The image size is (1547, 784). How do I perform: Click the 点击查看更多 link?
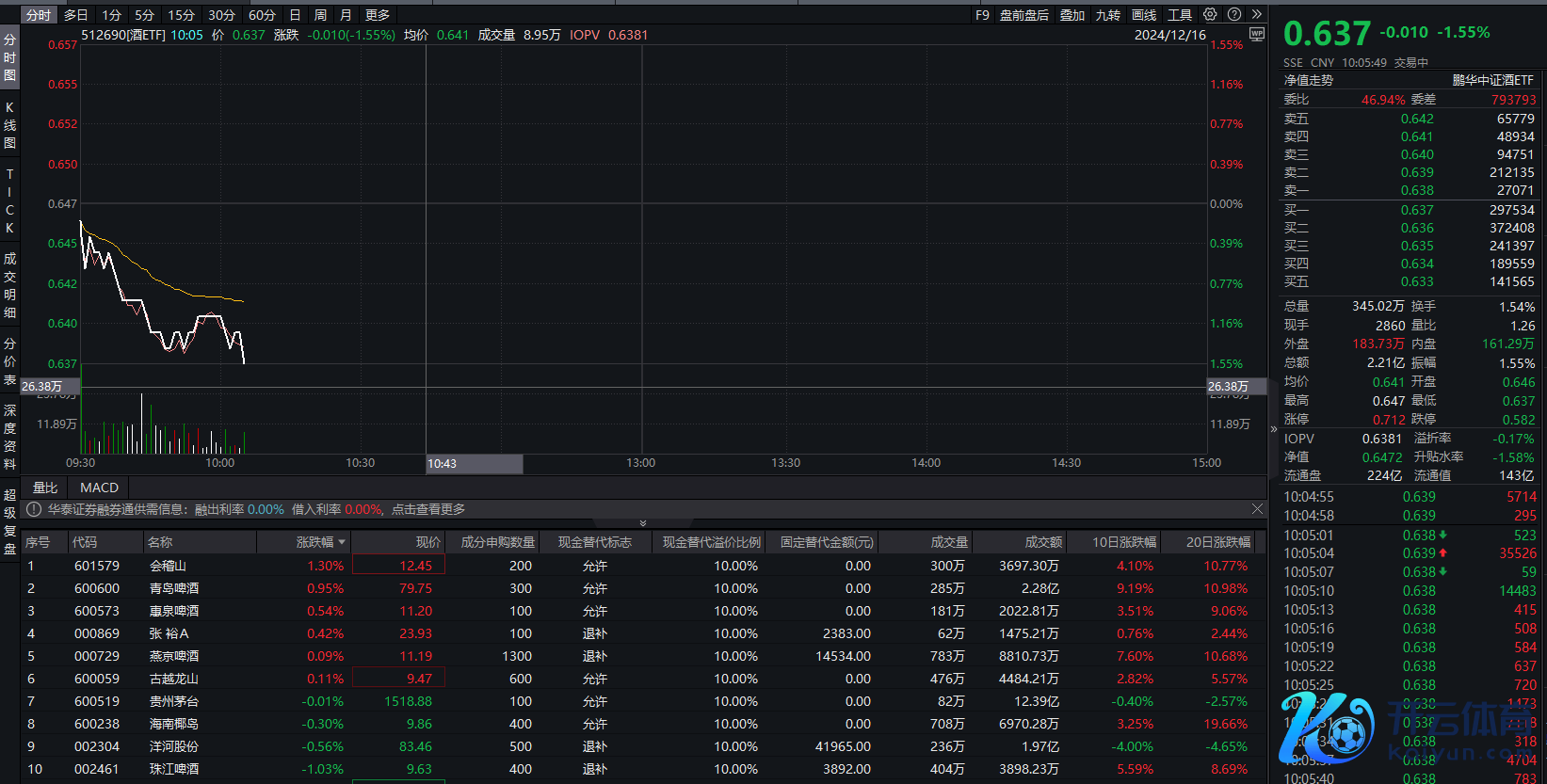pos(428,509)
